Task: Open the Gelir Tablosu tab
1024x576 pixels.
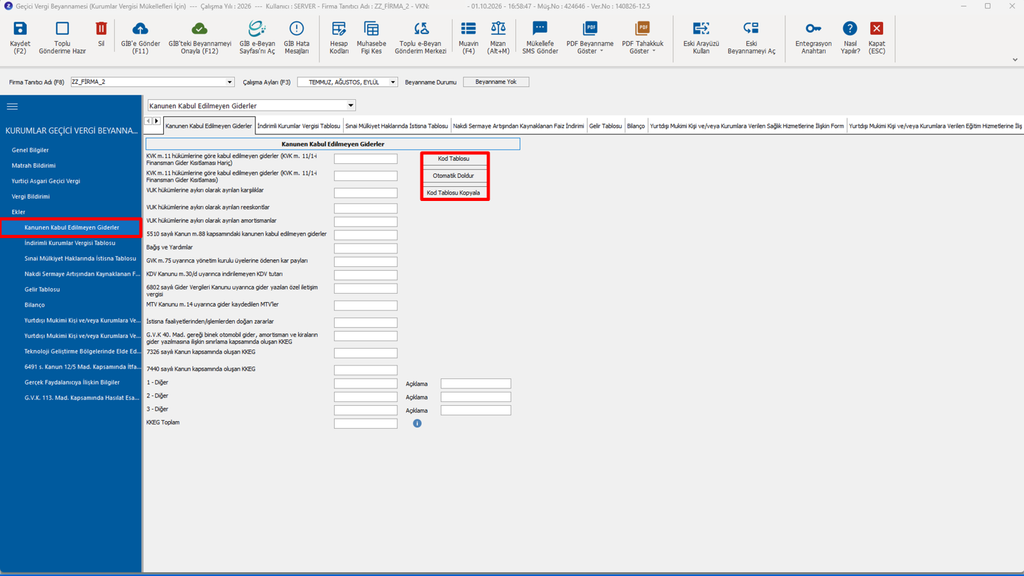Action: pos(605,126)
